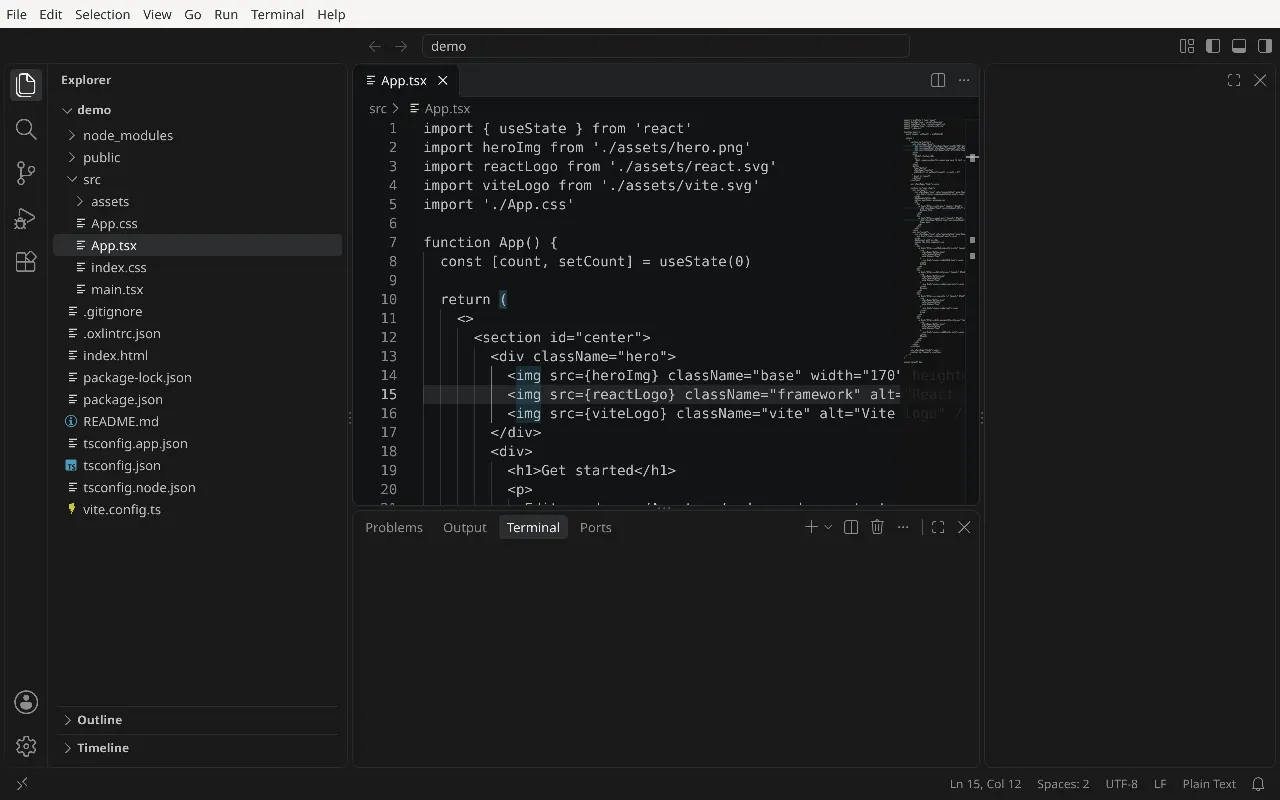Click the remote window icon in the status bar
Image resolution: width=1280 pixels, height=800 pixels.
[x=22, y=784]
